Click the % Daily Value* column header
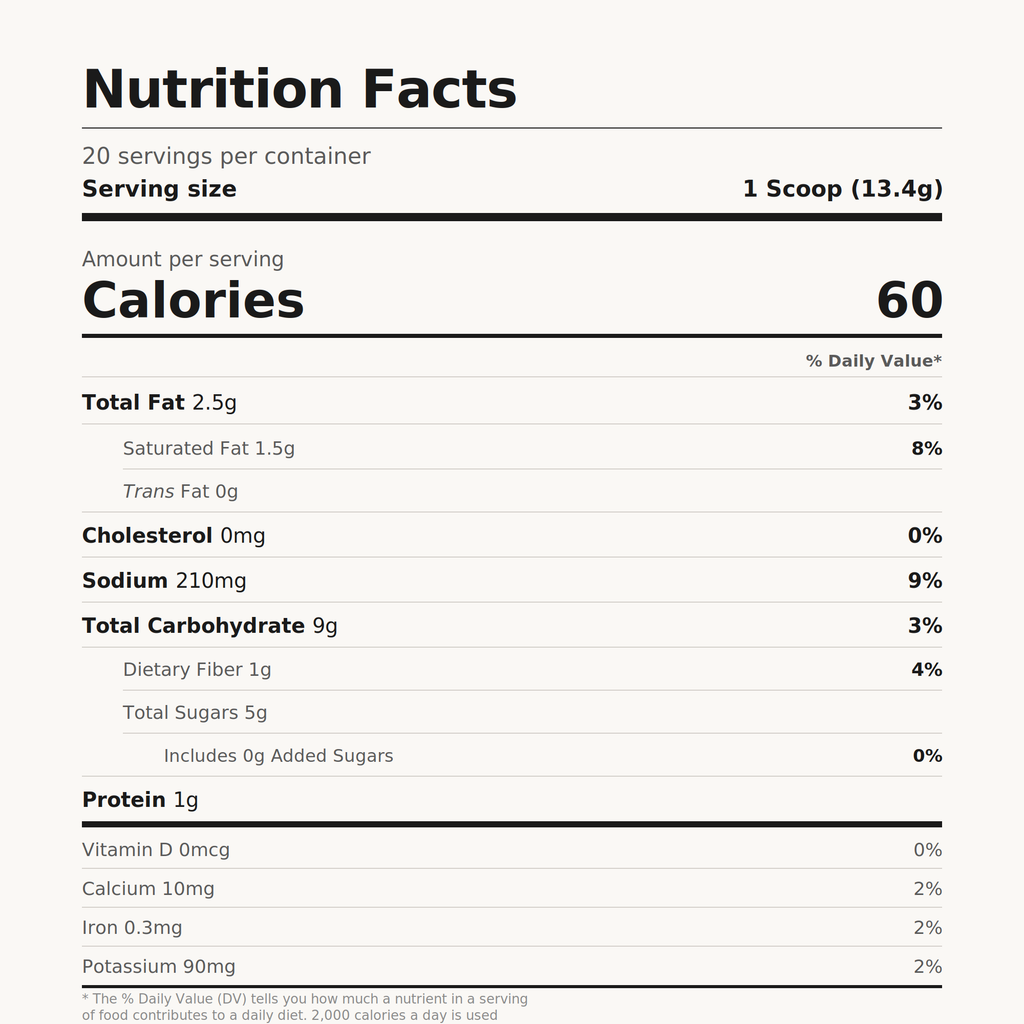 point(873,361)
